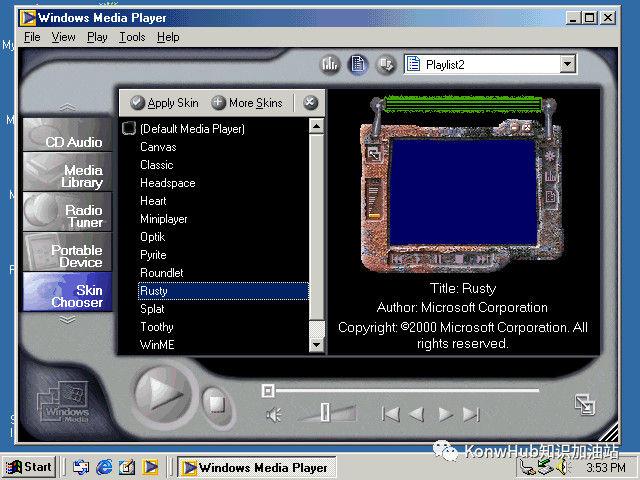640x480 pixels.
Task: Click the More Skins button
Action: tap(247, 103)
